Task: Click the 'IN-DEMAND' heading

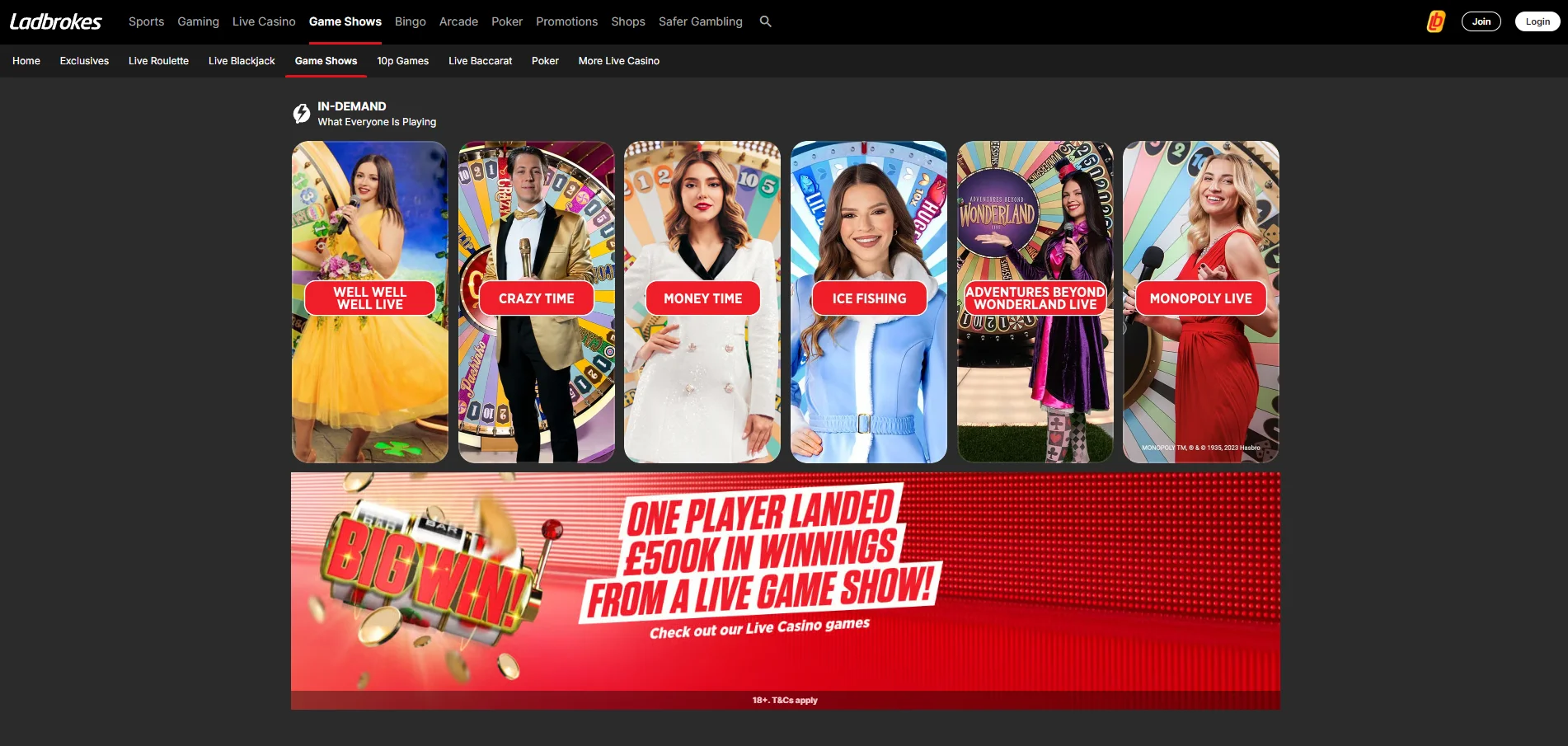Action: (x=352, y=106)
